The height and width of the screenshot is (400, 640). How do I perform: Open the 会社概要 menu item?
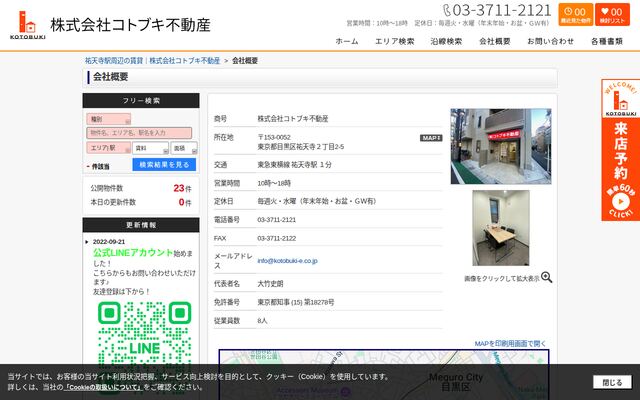coord(495,41)
